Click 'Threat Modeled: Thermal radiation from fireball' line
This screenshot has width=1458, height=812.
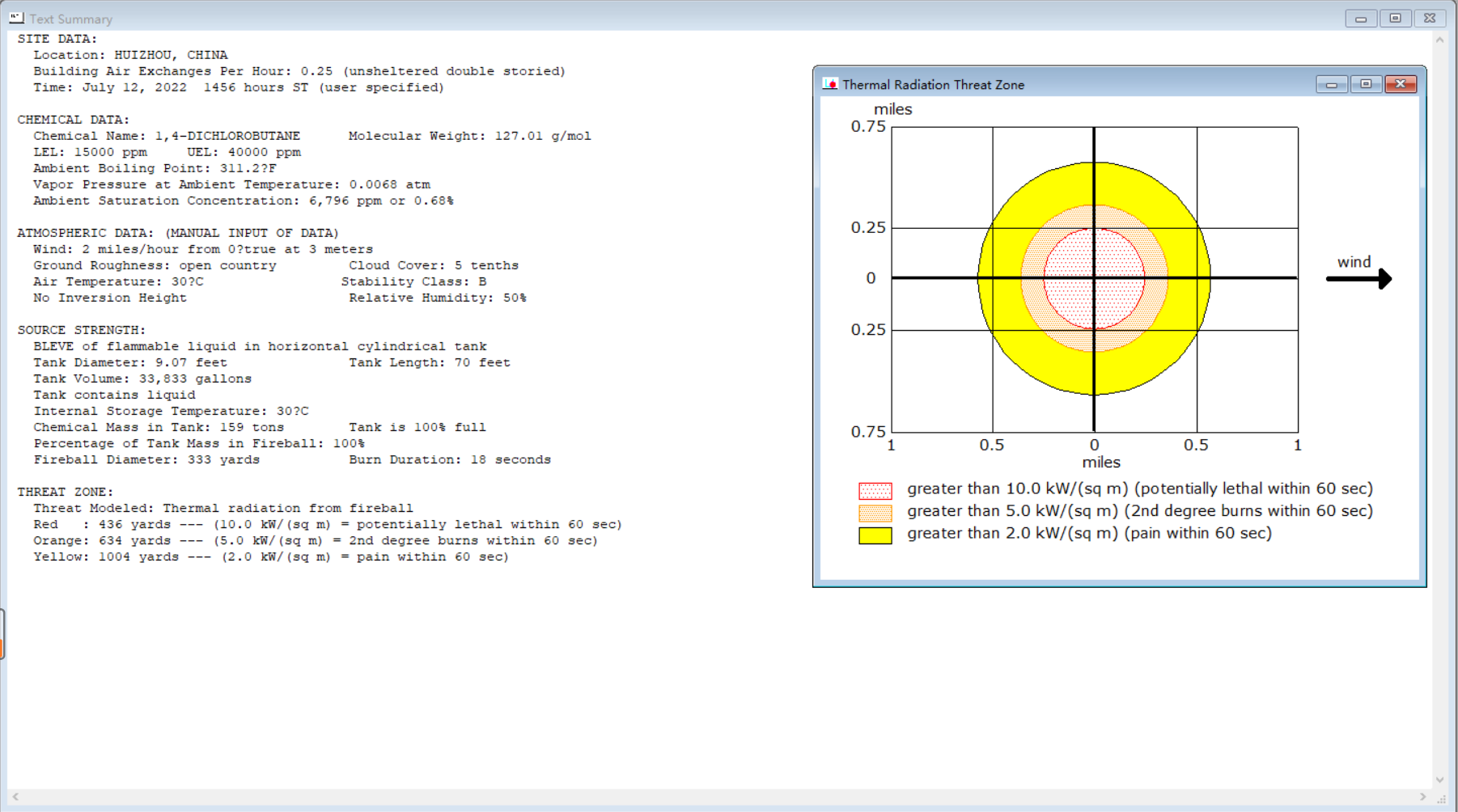[x=223, y=508]
